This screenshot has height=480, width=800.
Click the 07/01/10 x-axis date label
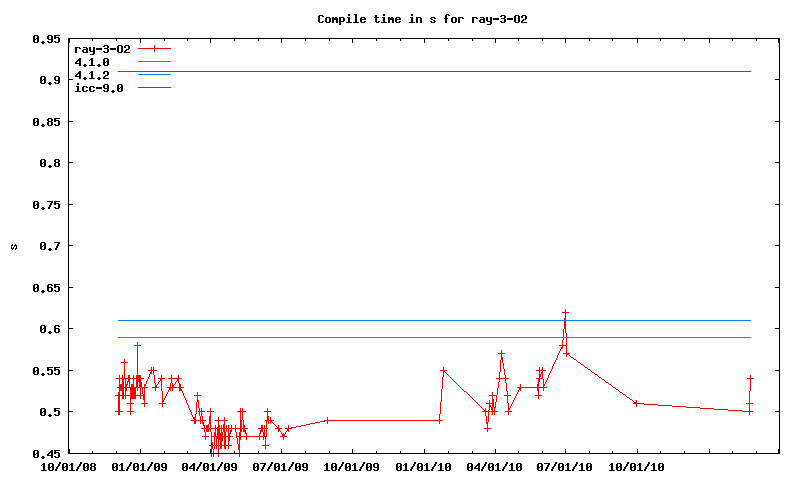click(x=566, y=466)
